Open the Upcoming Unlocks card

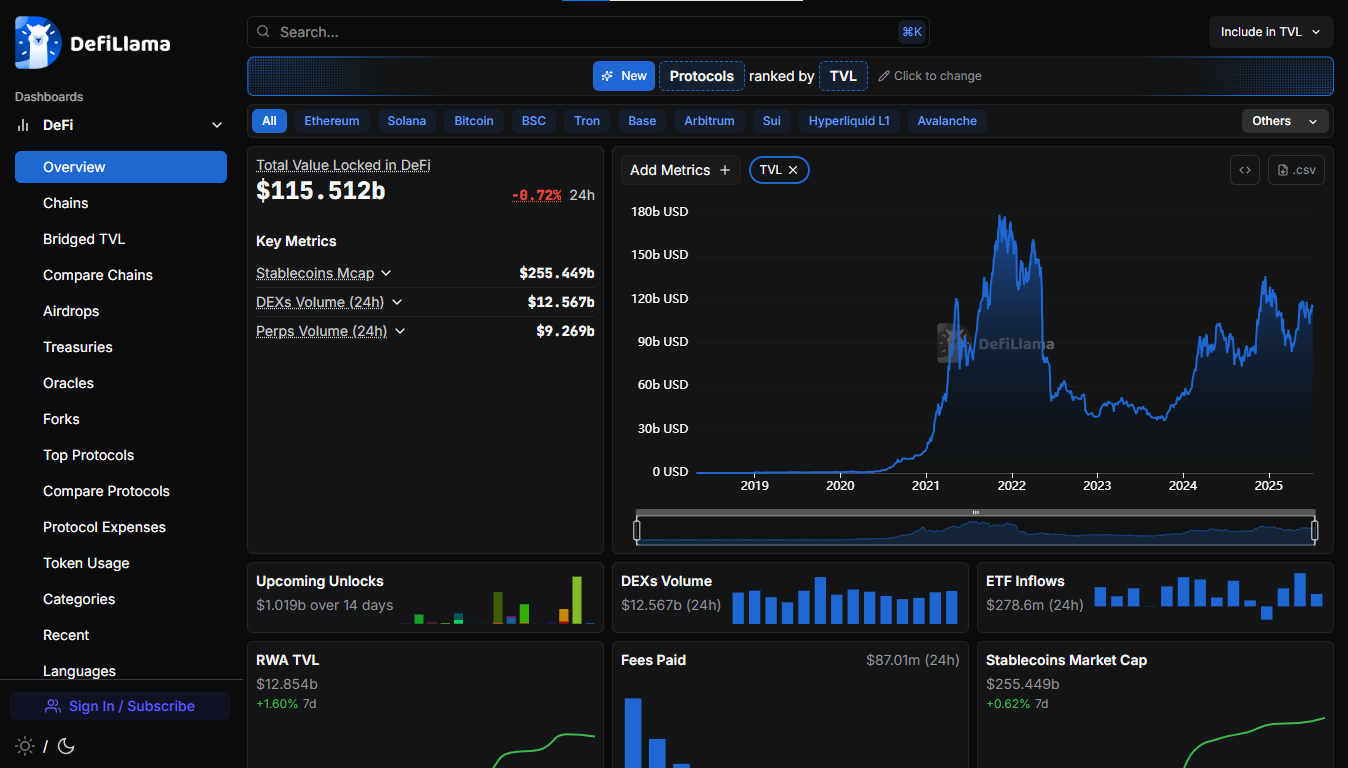426,597
